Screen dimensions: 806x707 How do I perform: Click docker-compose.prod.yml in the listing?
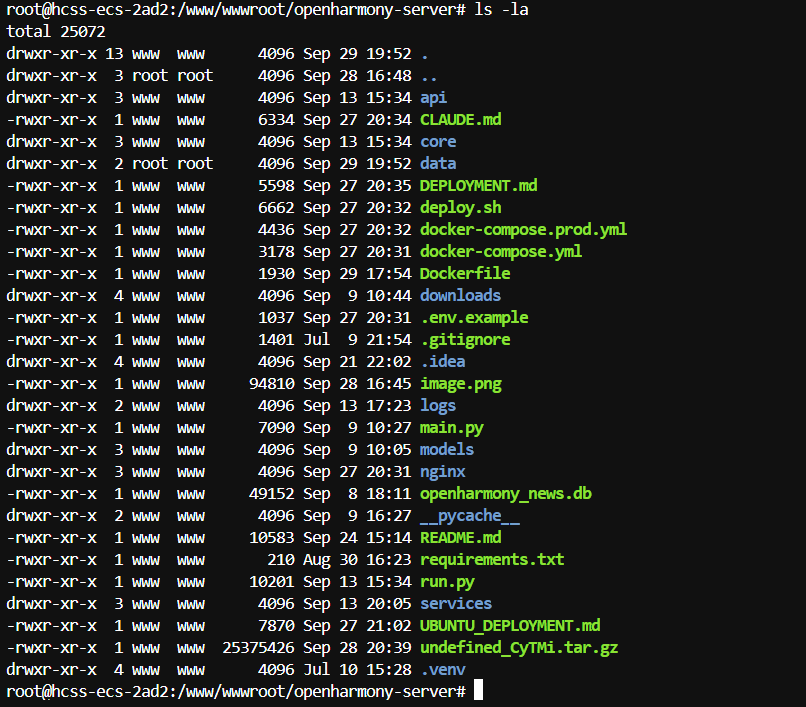[523, 229]
